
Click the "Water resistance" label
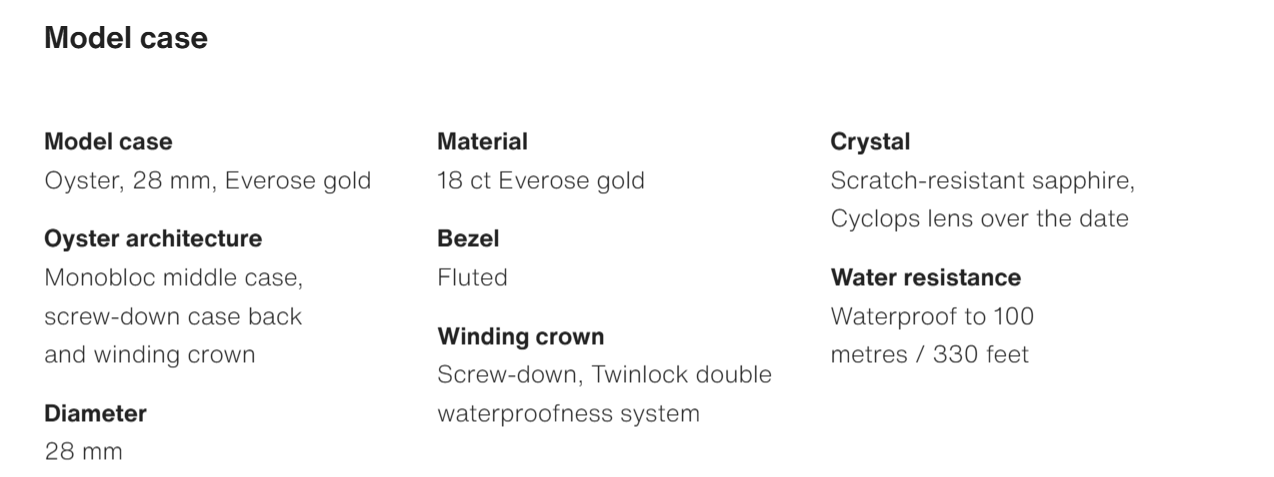pos(925,278)
